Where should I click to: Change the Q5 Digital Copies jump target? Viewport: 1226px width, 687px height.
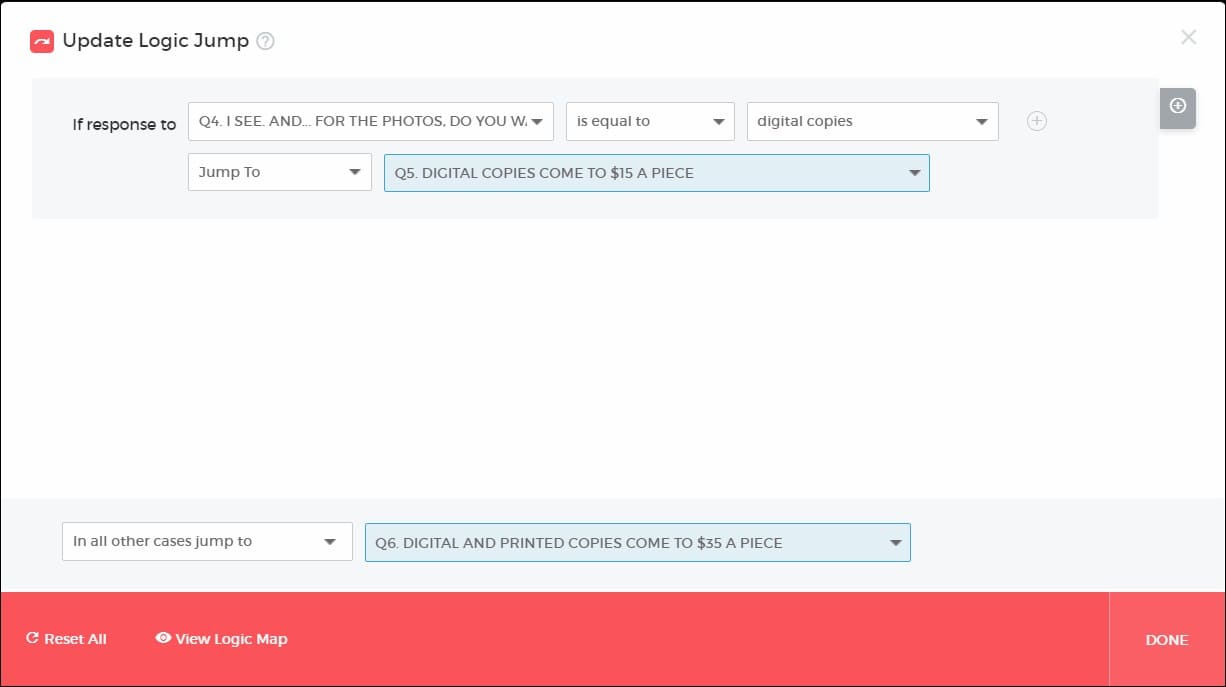656,173
